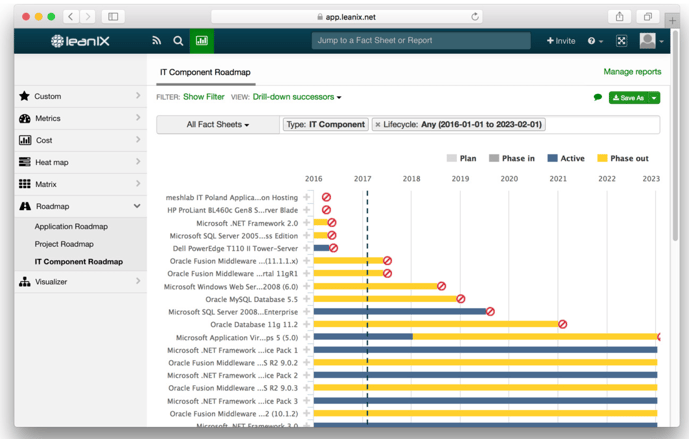The image size is (689, 439).
Task: Toggle Safari sidebar button
Action: pyautogui.click(x=113, y=17)
